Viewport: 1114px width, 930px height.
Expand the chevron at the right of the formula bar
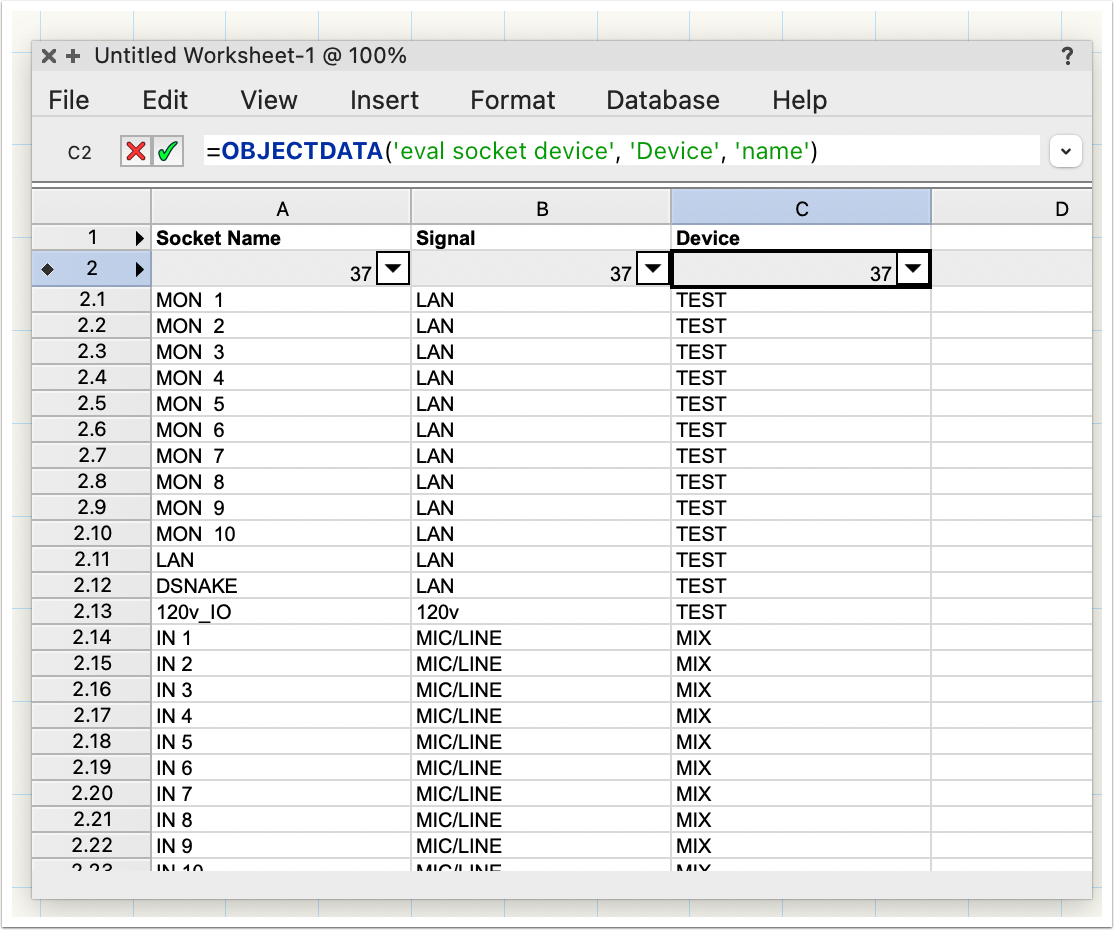(1066, 150)
